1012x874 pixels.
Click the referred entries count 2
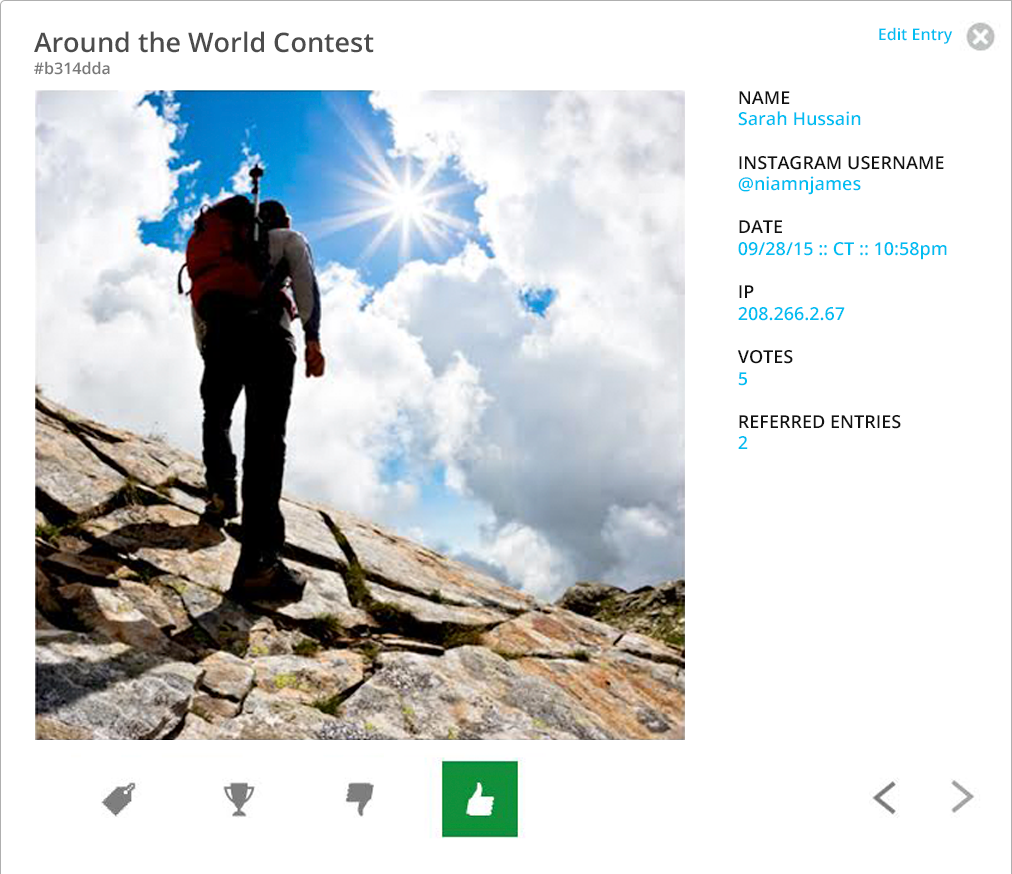point(743,443)
